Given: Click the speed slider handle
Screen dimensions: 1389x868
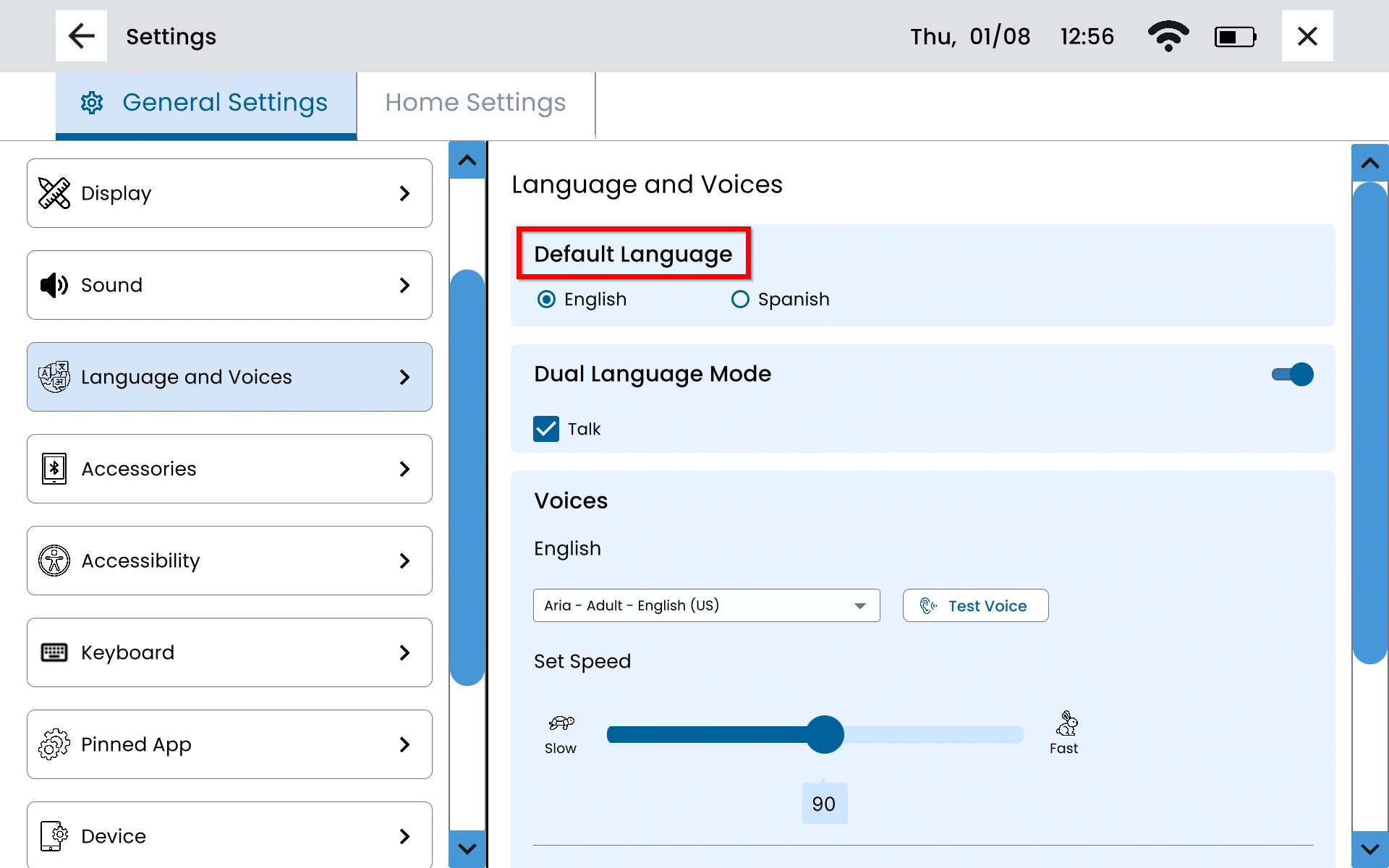Looking at the screenshot, I should tap(825, 735).
